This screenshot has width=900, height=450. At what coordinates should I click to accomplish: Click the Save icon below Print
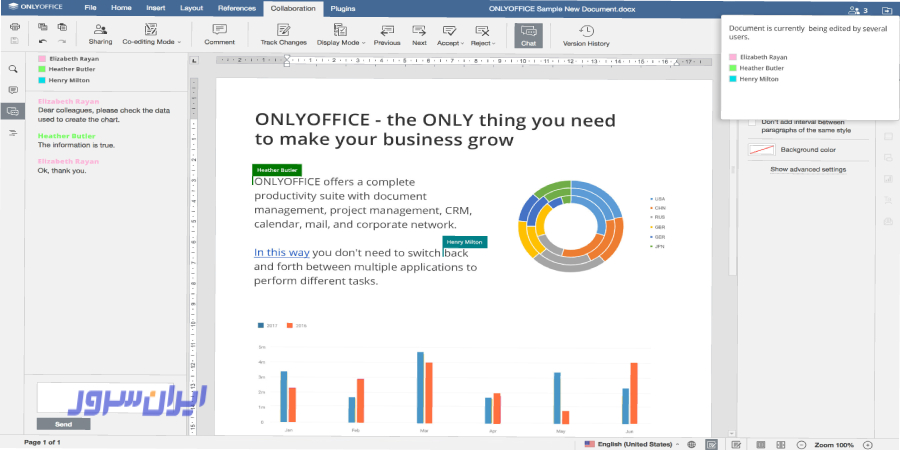click(15, 41)
